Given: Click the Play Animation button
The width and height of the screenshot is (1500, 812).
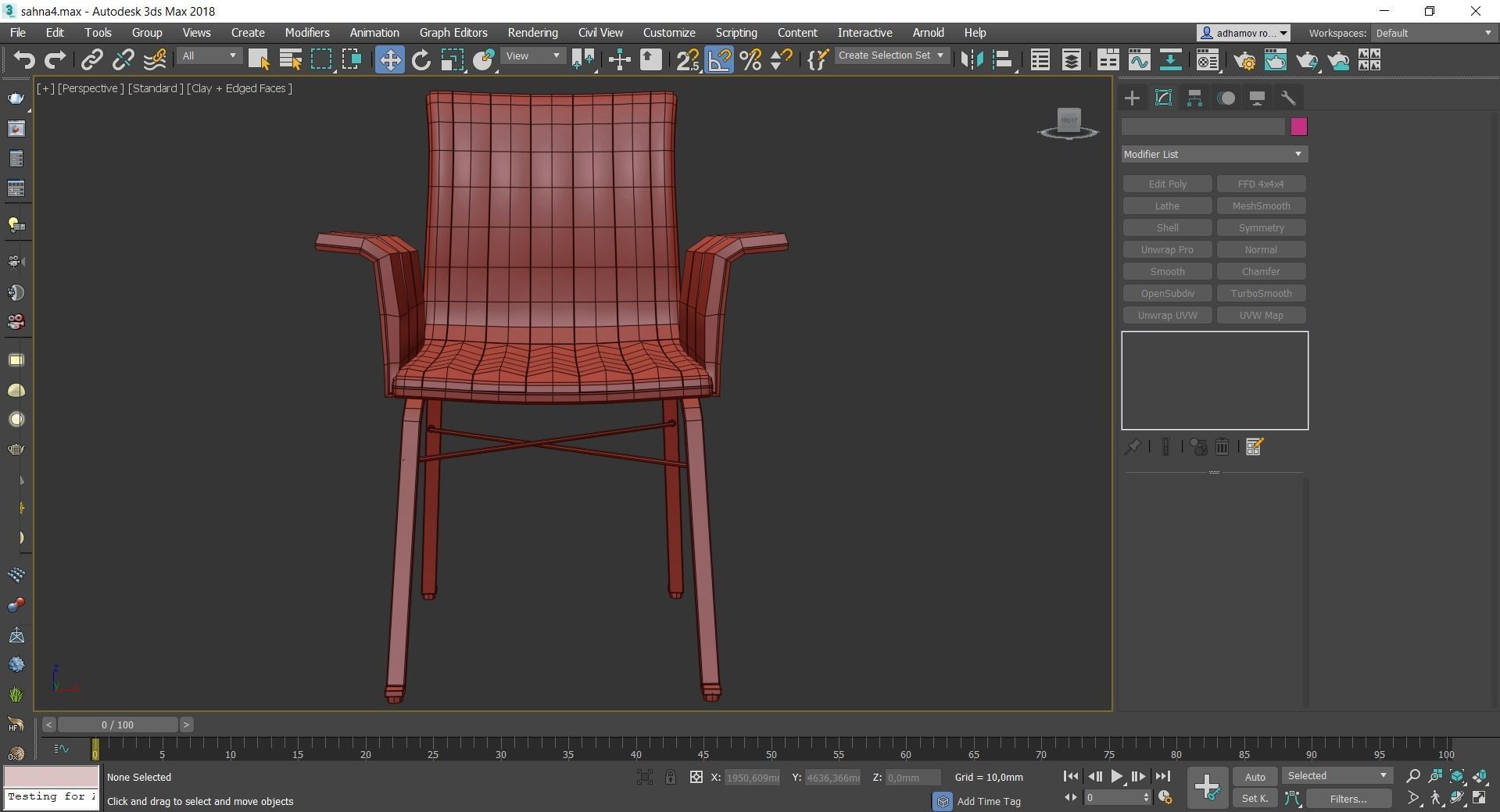Looking at the screenshot, I should click(x=1116, y=776).
